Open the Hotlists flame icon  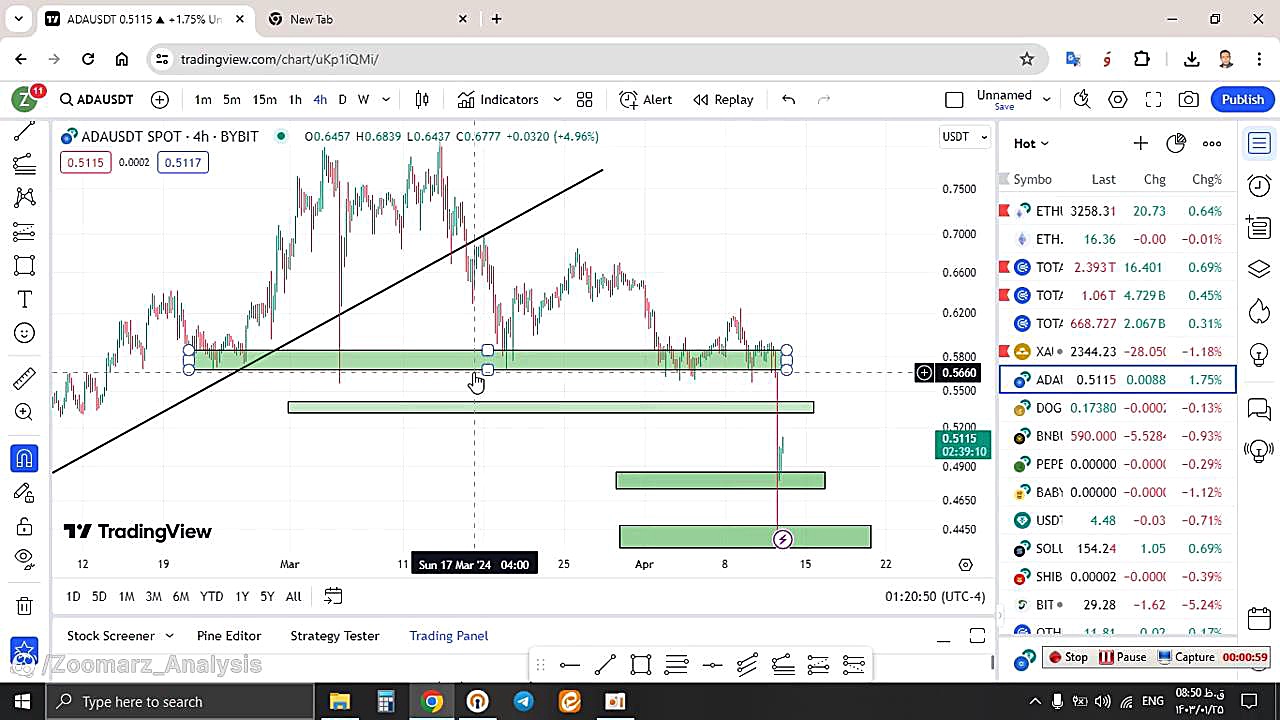click(x=1259, y=311)
